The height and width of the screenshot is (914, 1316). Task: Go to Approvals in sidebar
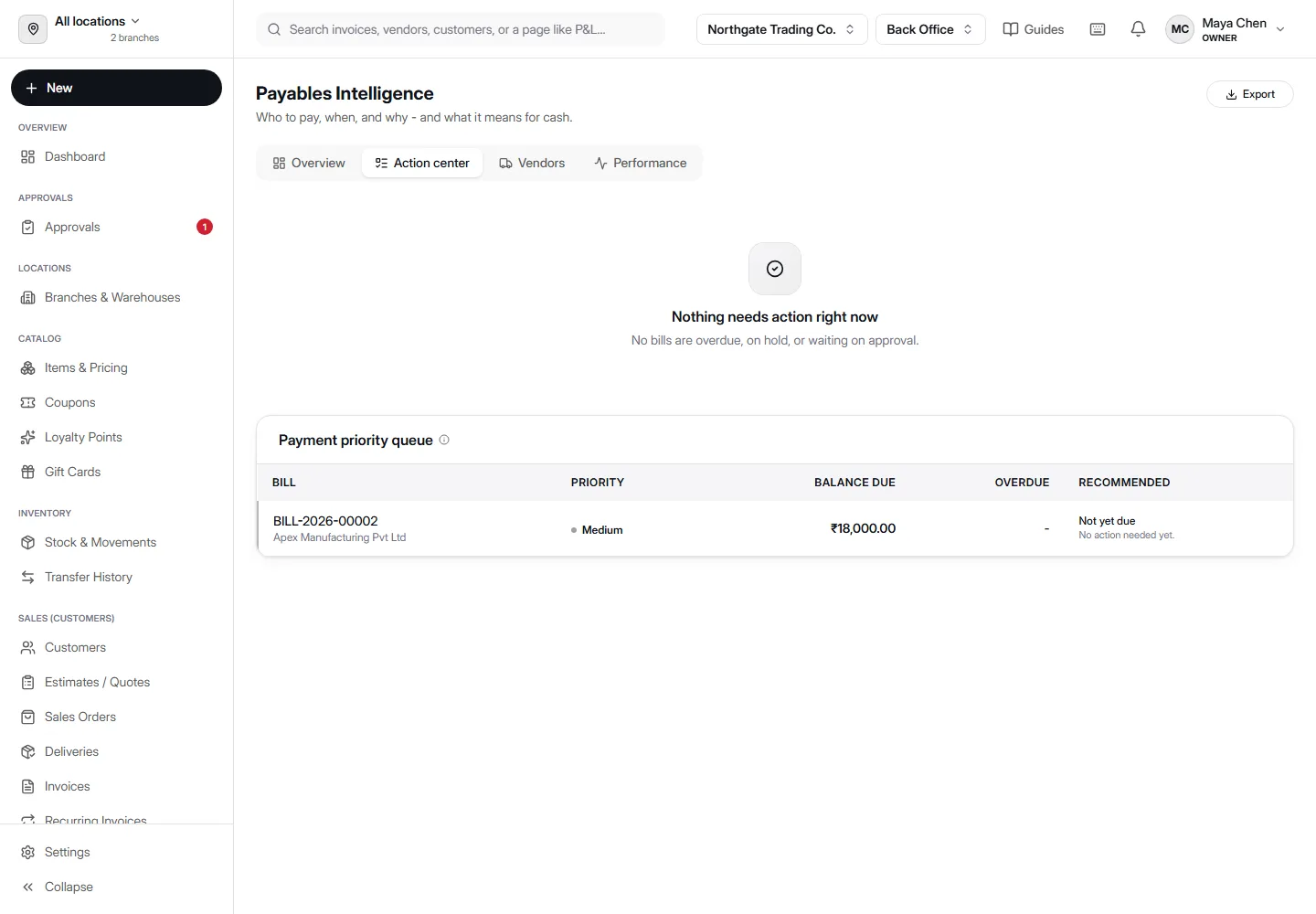[116, 227]
